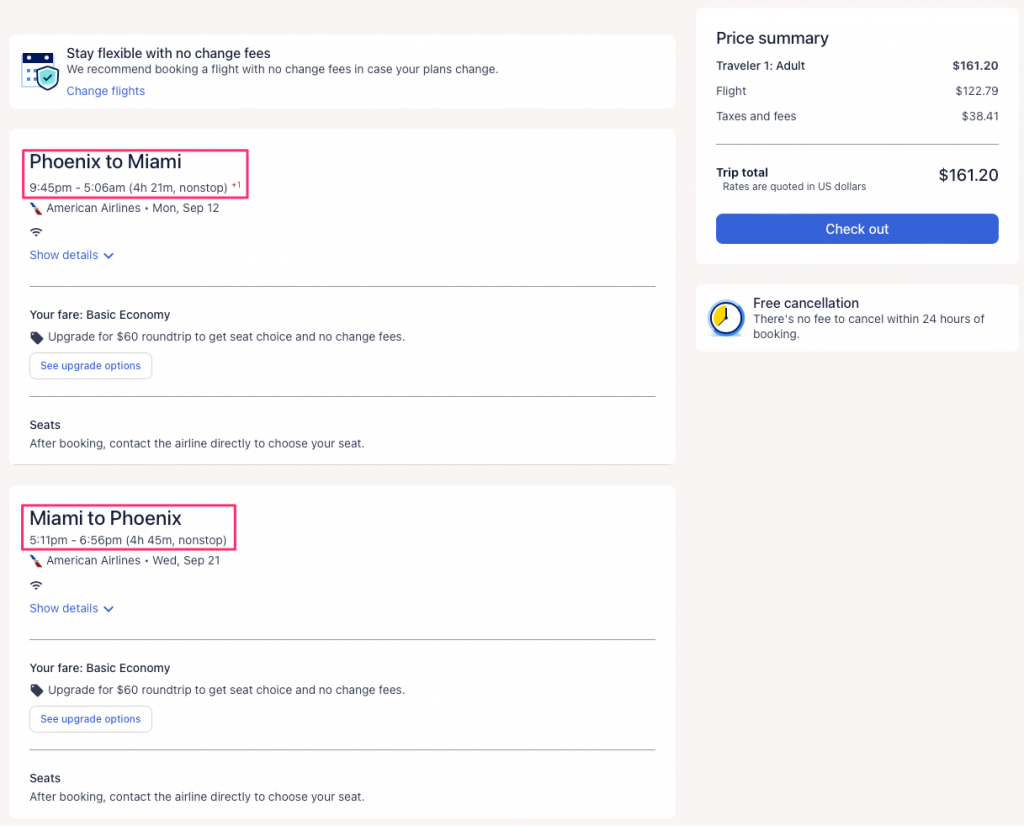Click the calendar shield icon beside Stay flexible
The image size is (1024, 826).
pyautogui.click(x=40, y=70)
